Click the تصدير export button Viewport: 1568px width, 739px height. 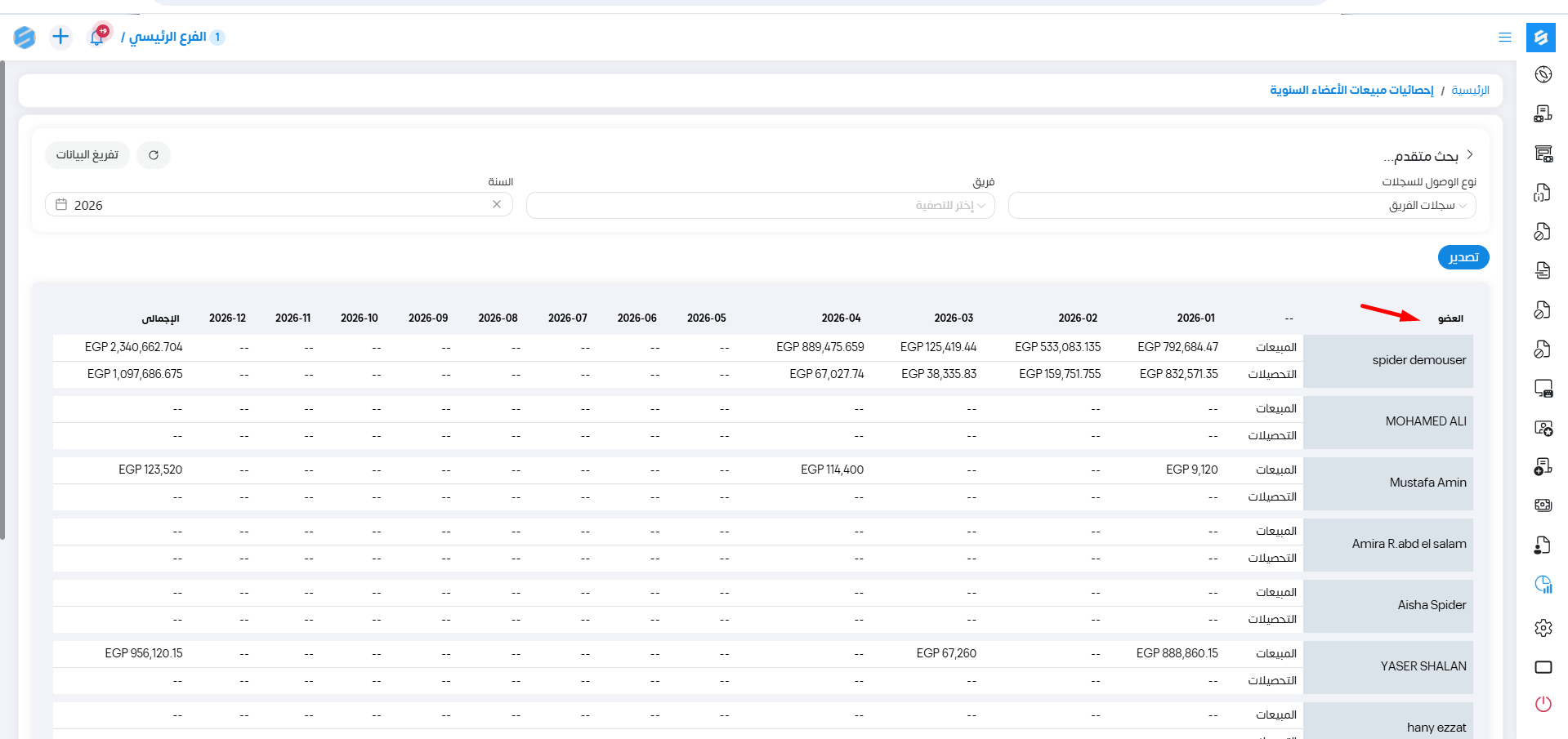[x=1463, y=257]
